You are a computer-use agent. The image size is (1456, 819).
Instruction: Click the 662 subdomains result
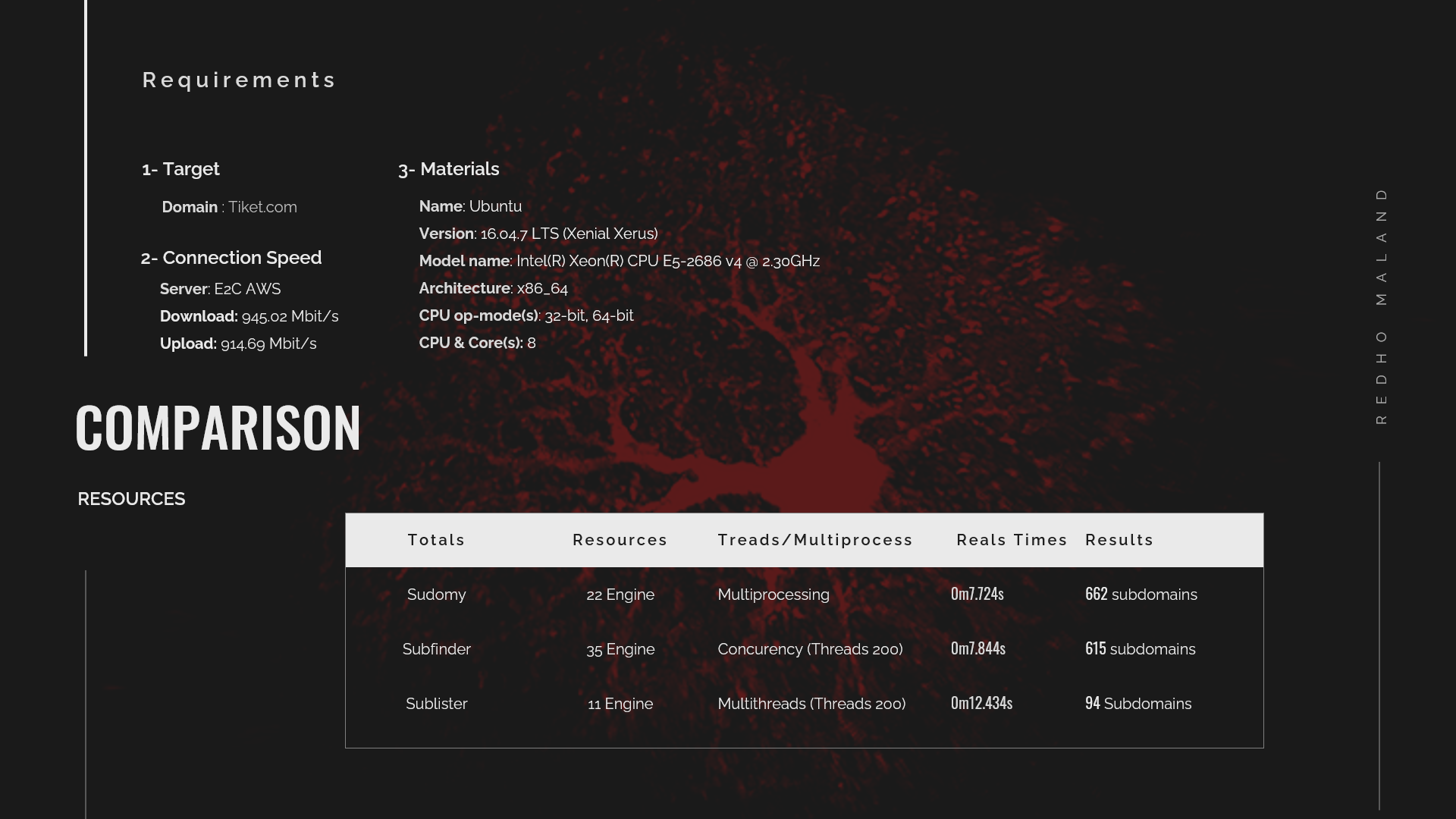[x=1141, y=595]
